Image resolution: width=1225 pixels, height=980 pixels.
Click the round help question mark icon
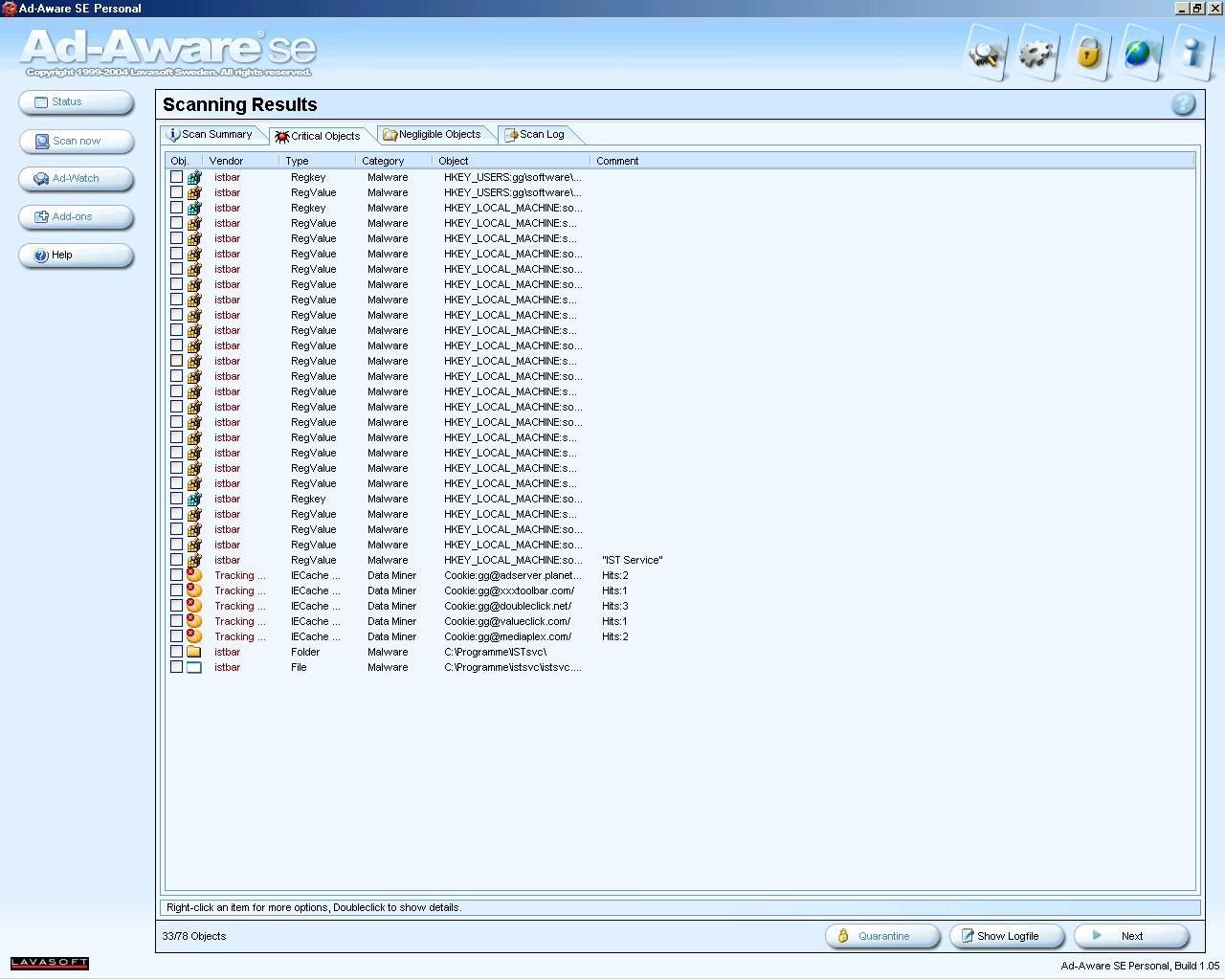tap(1183, 104)
